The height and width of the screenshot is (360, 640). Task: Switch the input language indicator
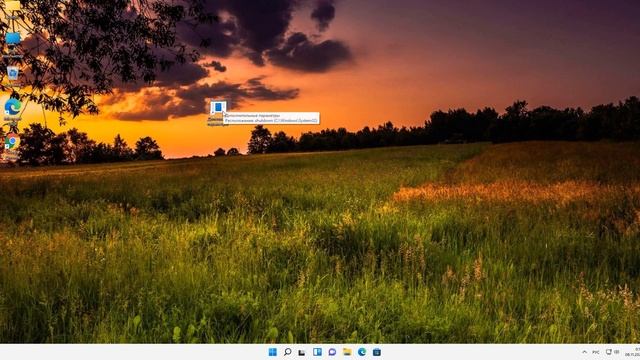tap(596, 352)
